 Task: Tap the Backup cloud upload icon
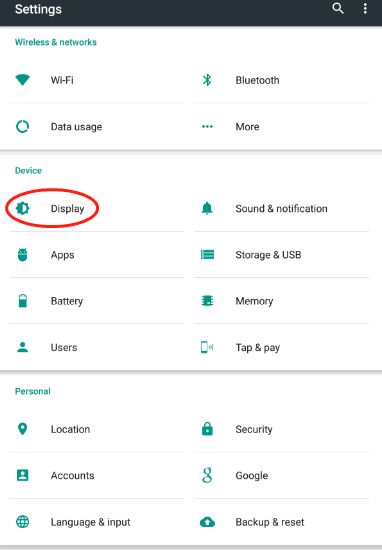207,522
